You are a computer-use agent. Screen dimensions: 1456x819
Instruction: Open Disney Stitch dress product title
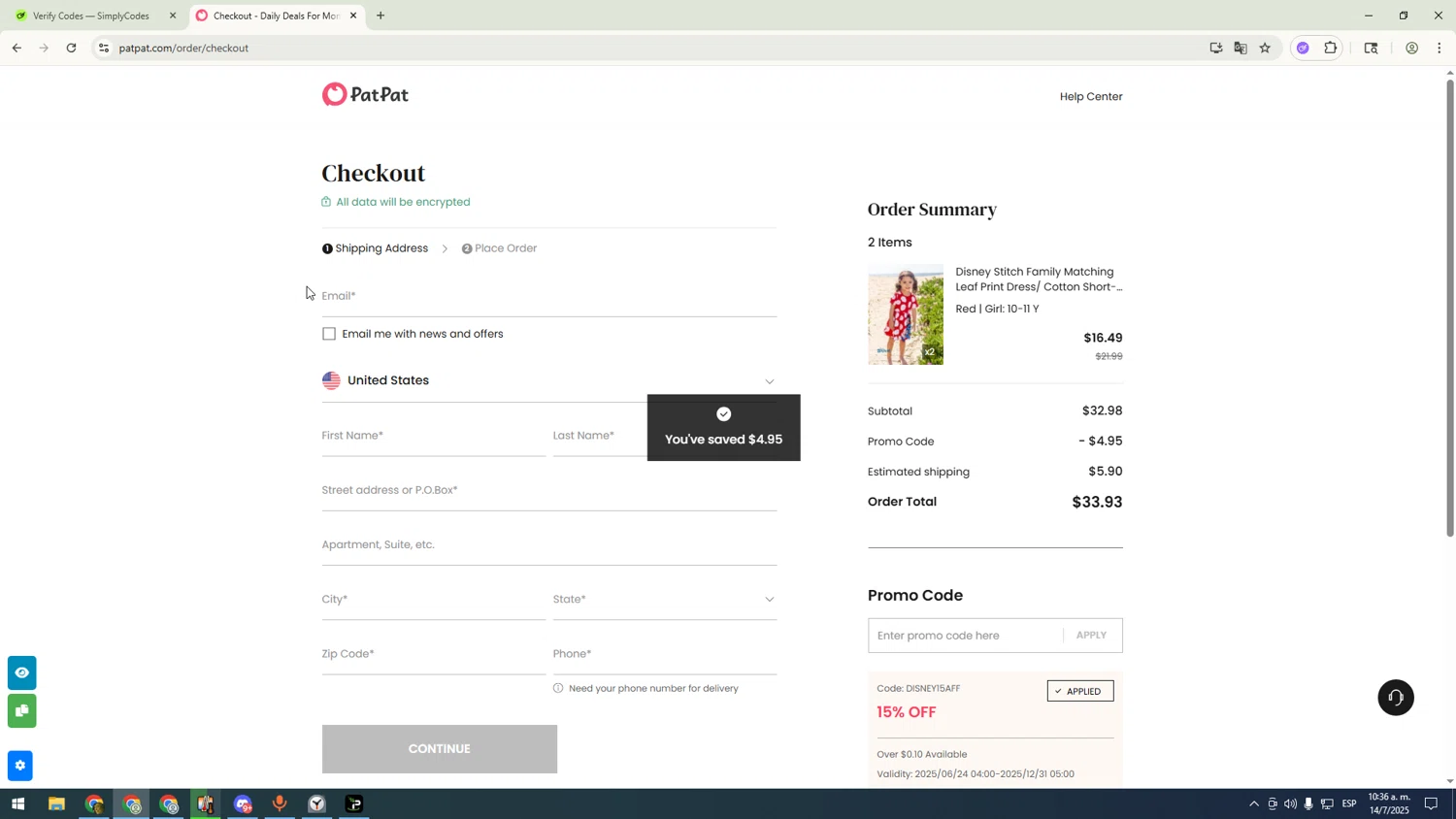1039,279
